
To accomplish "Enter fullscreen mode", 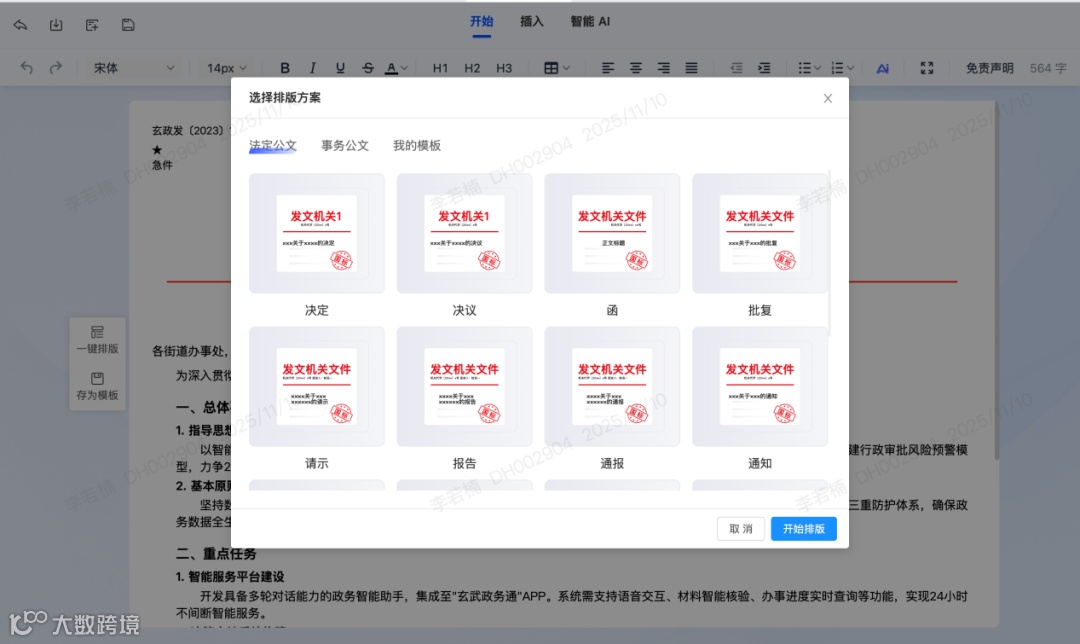I will pos(927,67).
